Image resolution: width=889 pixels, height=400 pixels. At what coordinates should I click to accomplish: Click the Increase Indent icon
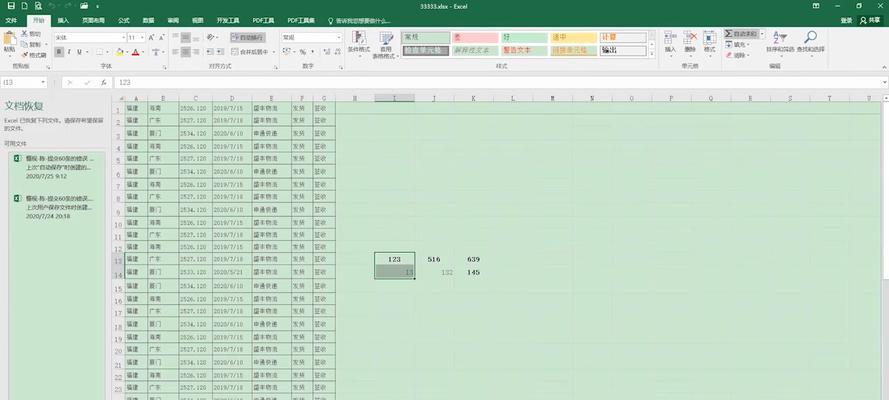pyautogui.click(x=221, y=52)
